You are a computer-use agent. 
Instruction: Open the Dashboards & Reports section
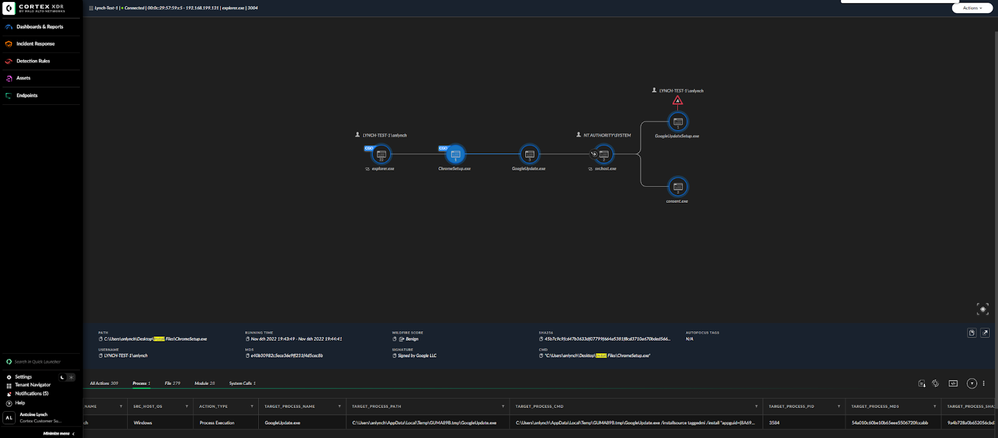click(39, 27)
